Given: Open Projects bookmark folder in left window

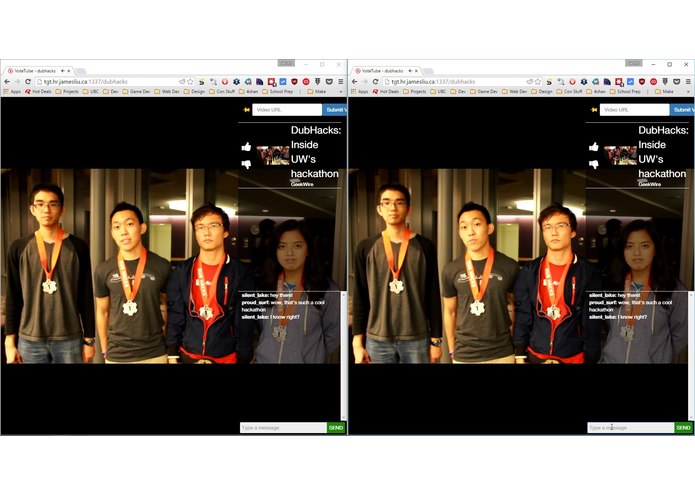Looking at the screenshot, I should tap(67, 91).
